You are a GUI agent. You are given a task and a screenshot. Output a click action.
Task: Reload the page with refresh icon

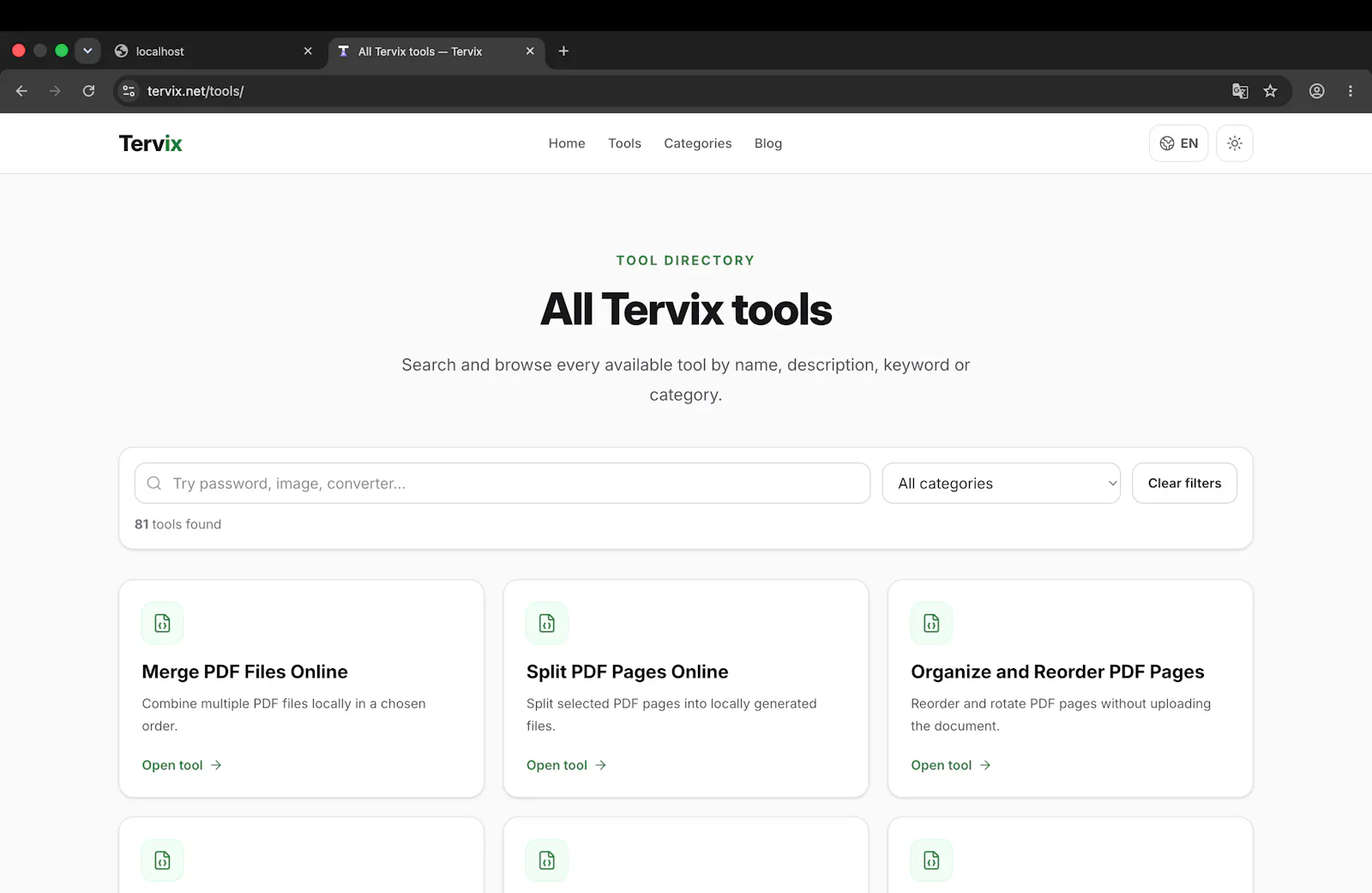(88, 91)
